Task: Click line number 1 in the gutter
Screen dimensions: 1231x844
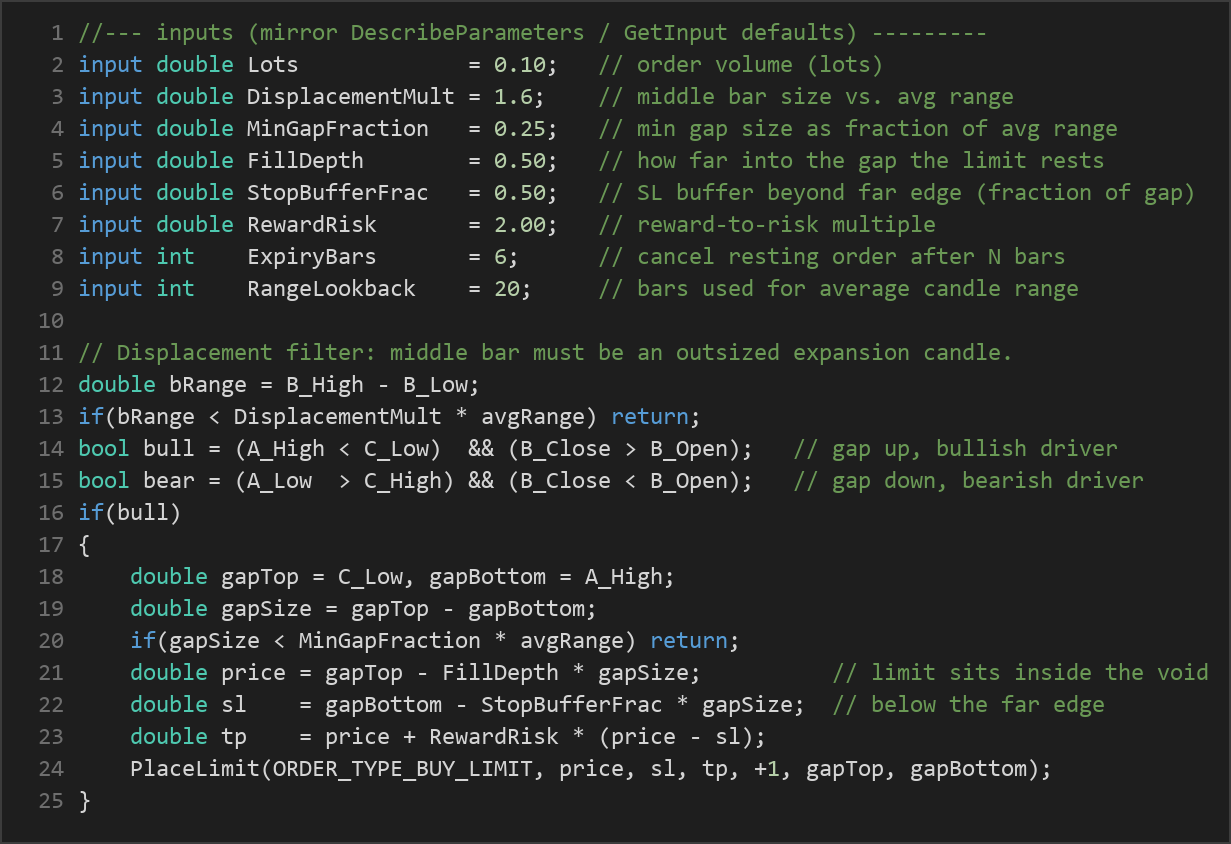Action: (x=57, y=33)
